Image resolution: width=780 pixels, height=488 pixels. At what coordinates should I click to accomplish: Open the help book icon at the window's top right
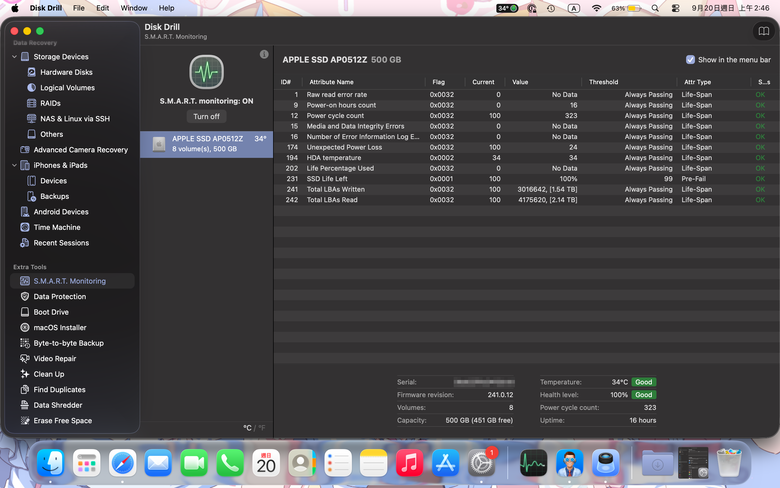[x=764, y=31]
